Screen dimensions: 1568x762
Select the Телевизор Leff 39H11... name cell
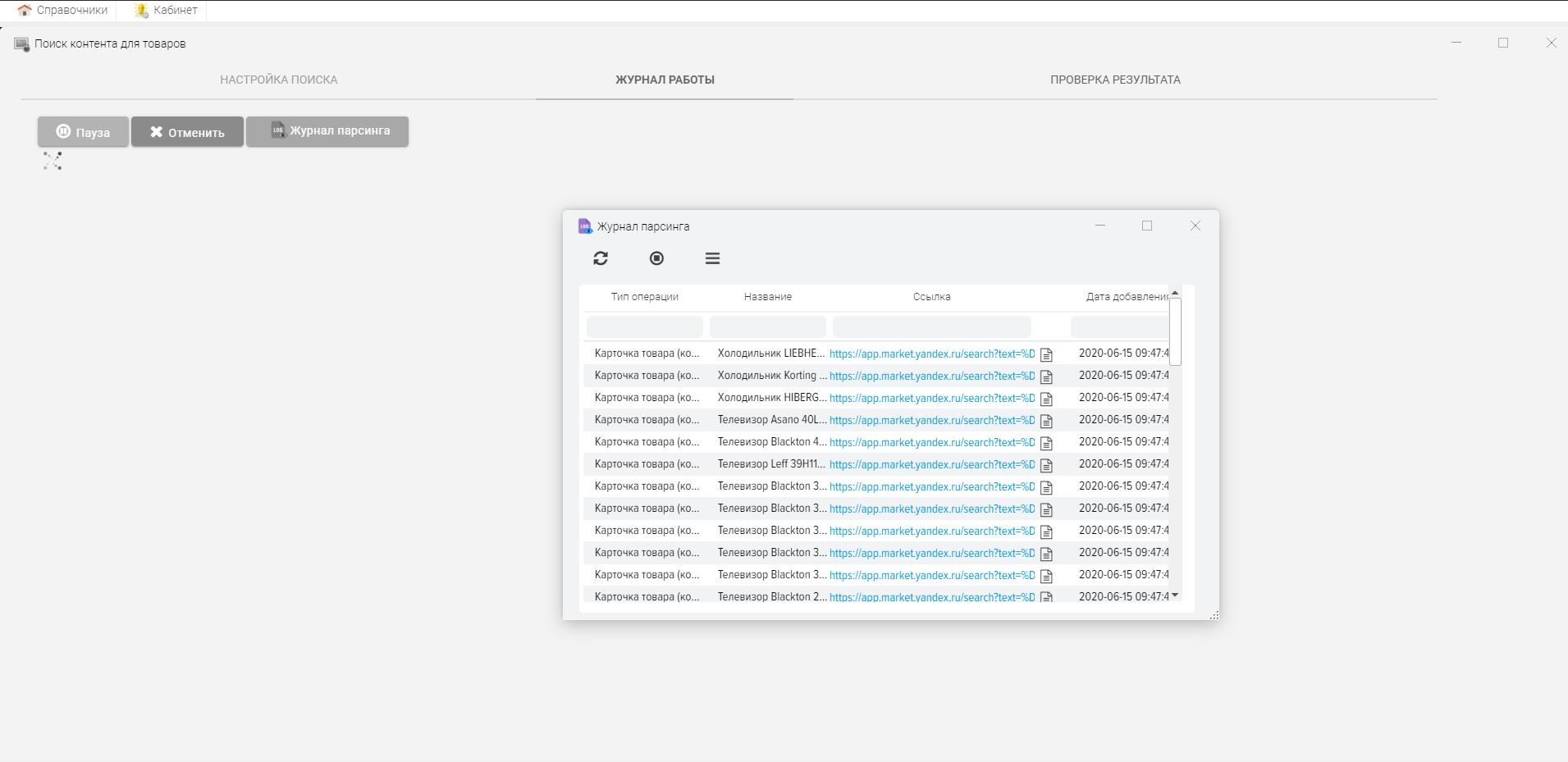771,464
